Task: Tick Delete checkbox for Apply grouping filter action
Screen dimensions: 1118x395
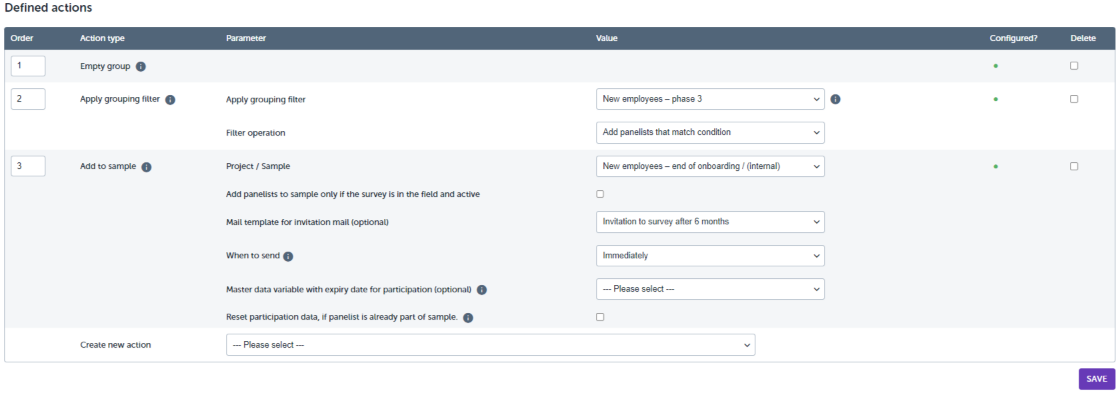Action: [1074, 99]
